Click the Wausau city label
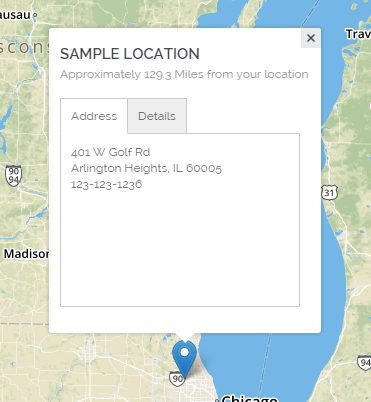 16,15
